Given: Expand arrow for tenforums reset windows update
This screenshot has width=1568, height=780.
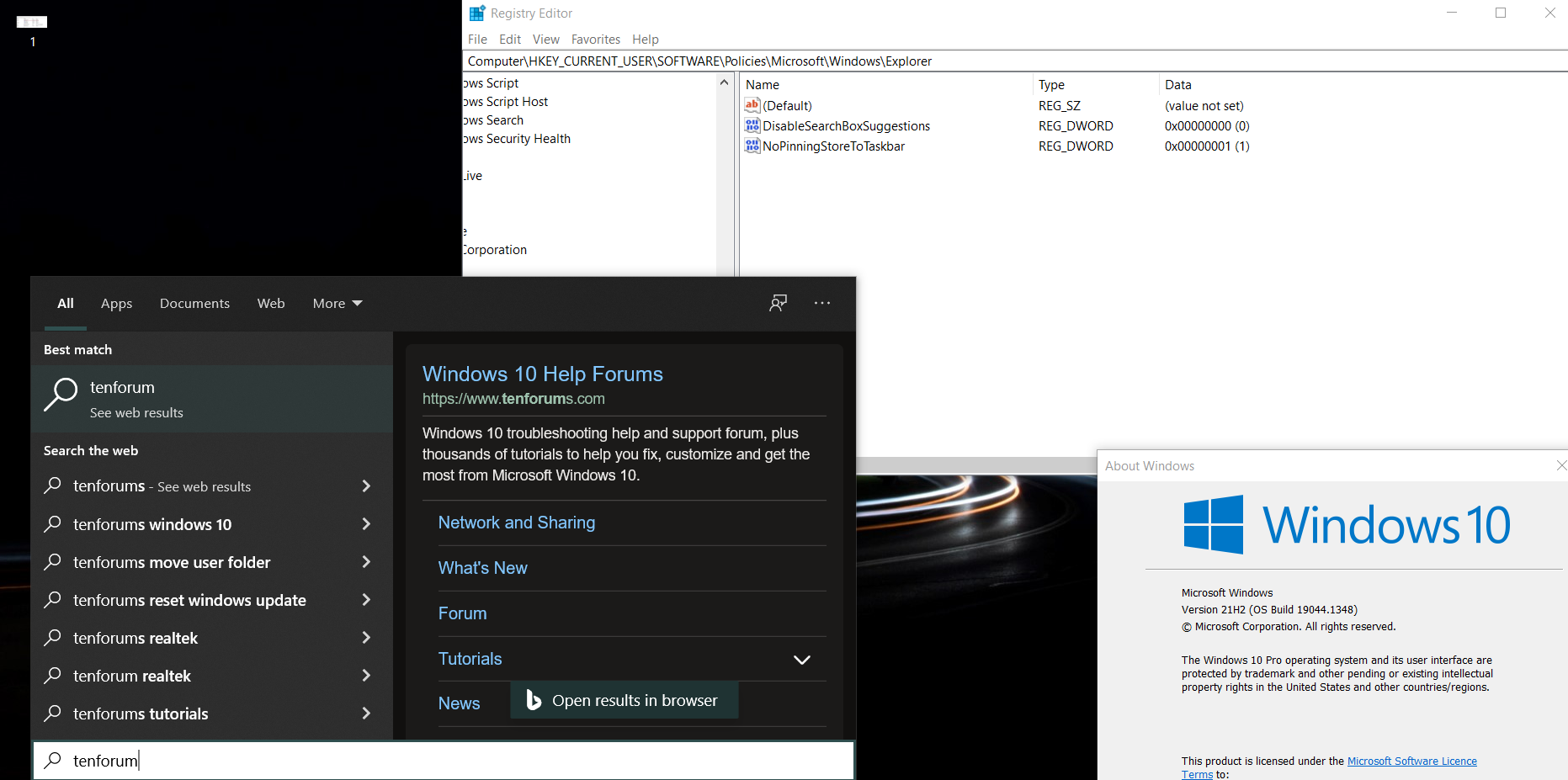Looking at the screenshot, I should 366,600.
